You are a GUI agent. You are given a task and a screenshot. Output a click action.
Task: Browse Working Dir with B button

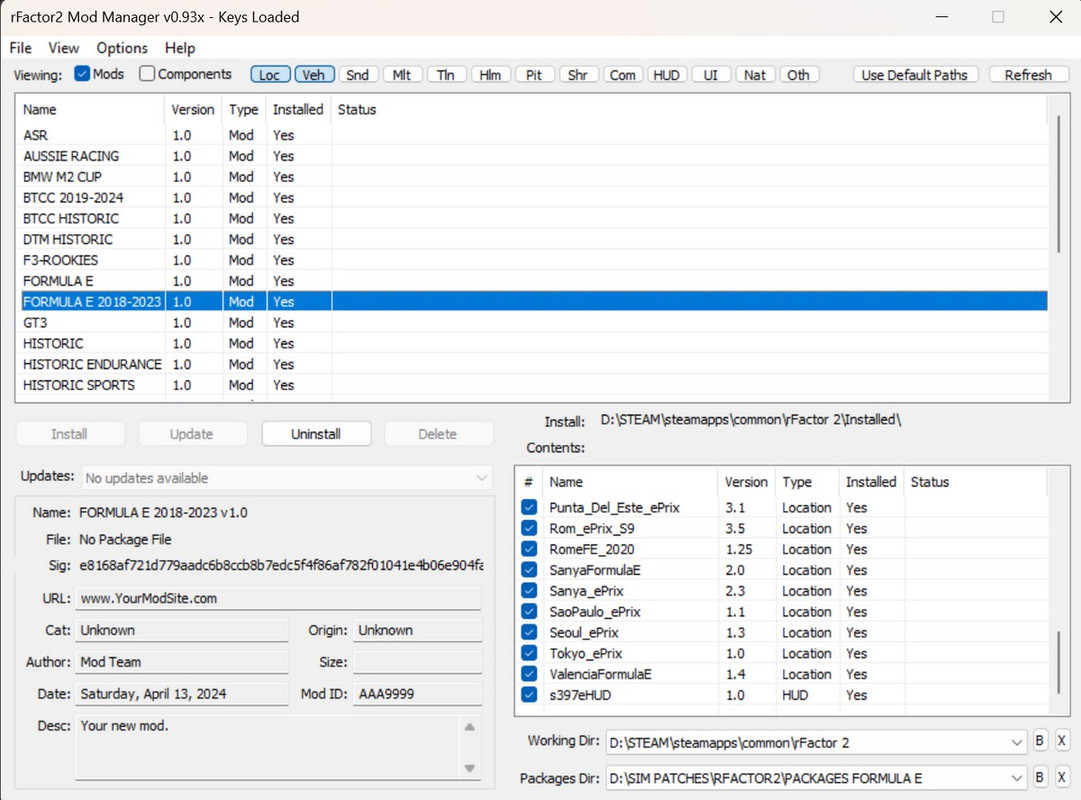click(1040, 741)
